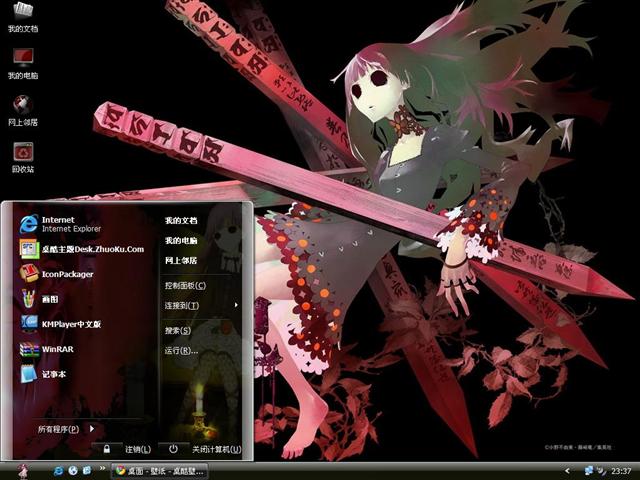Click the network tray icon

click(x=589, y=471)
